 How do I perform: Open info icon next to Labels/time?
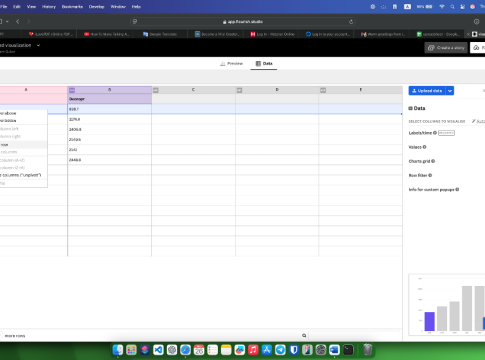435,133
